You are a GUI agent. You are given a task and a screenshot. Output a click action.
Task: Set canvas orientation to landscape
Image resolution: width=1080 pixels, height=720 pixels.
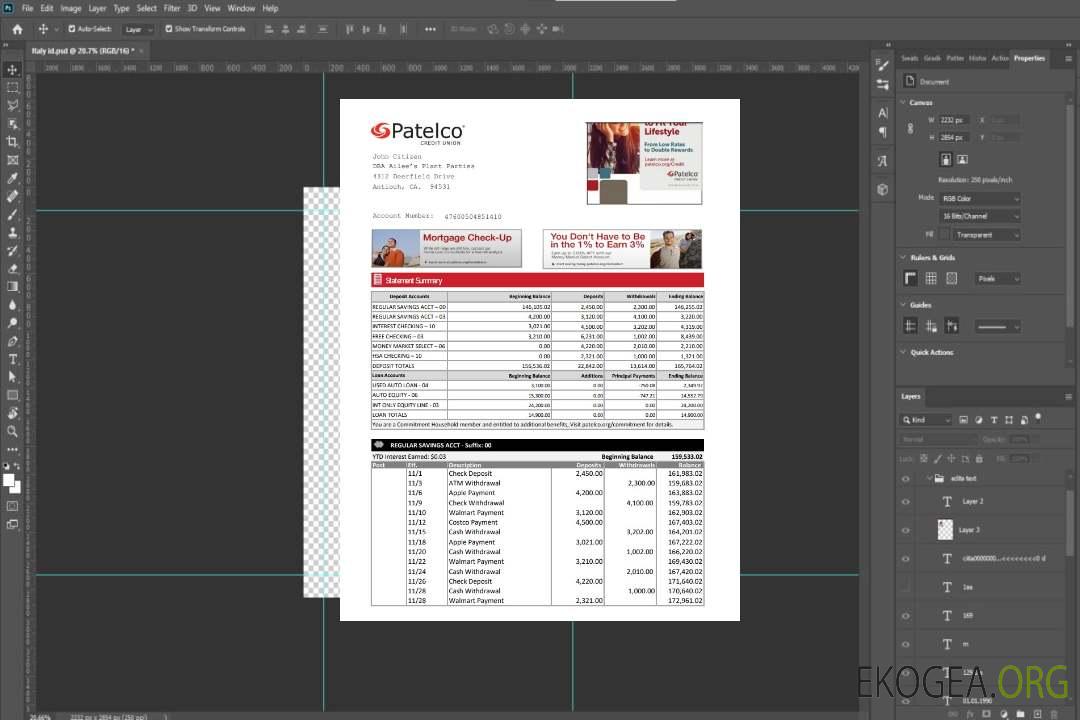962,159
